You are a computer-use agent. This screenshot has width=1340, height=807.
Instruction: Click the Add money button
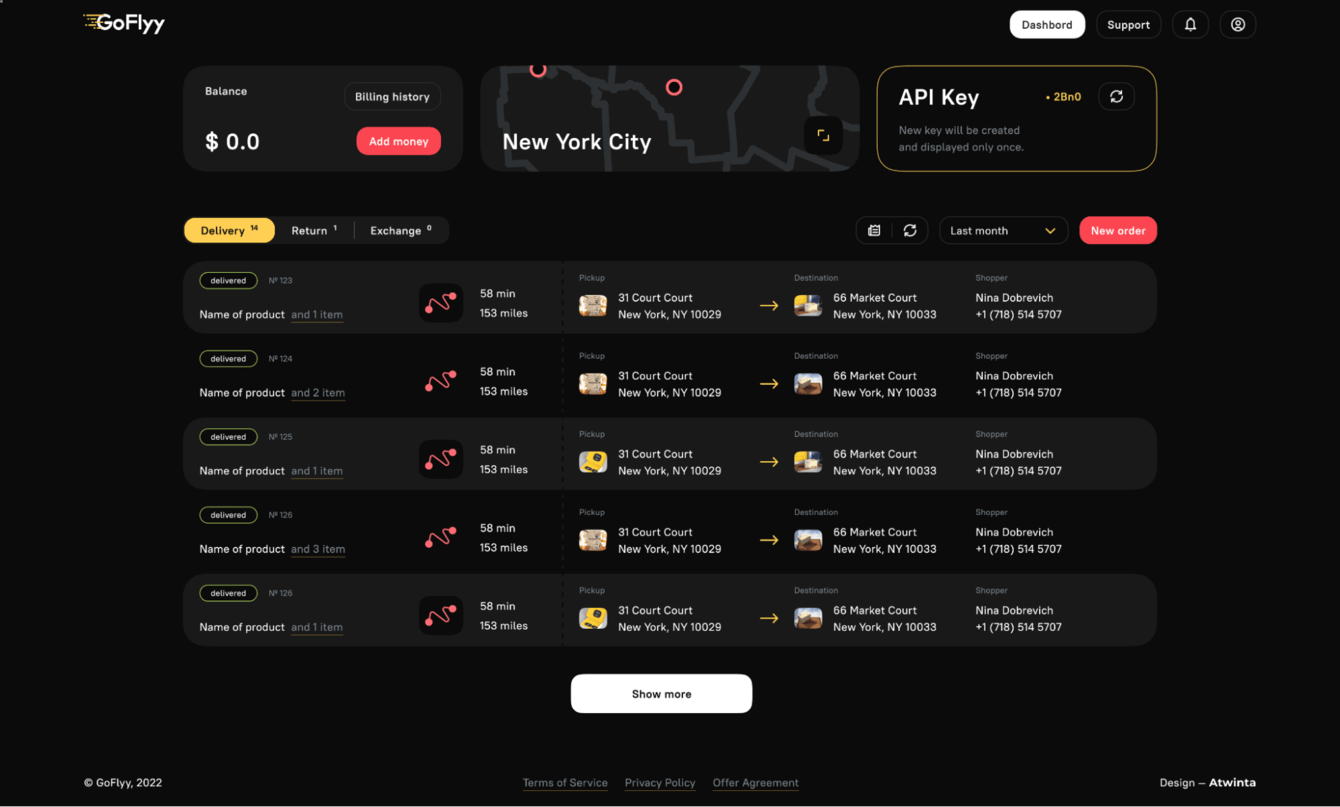(398, 142)
